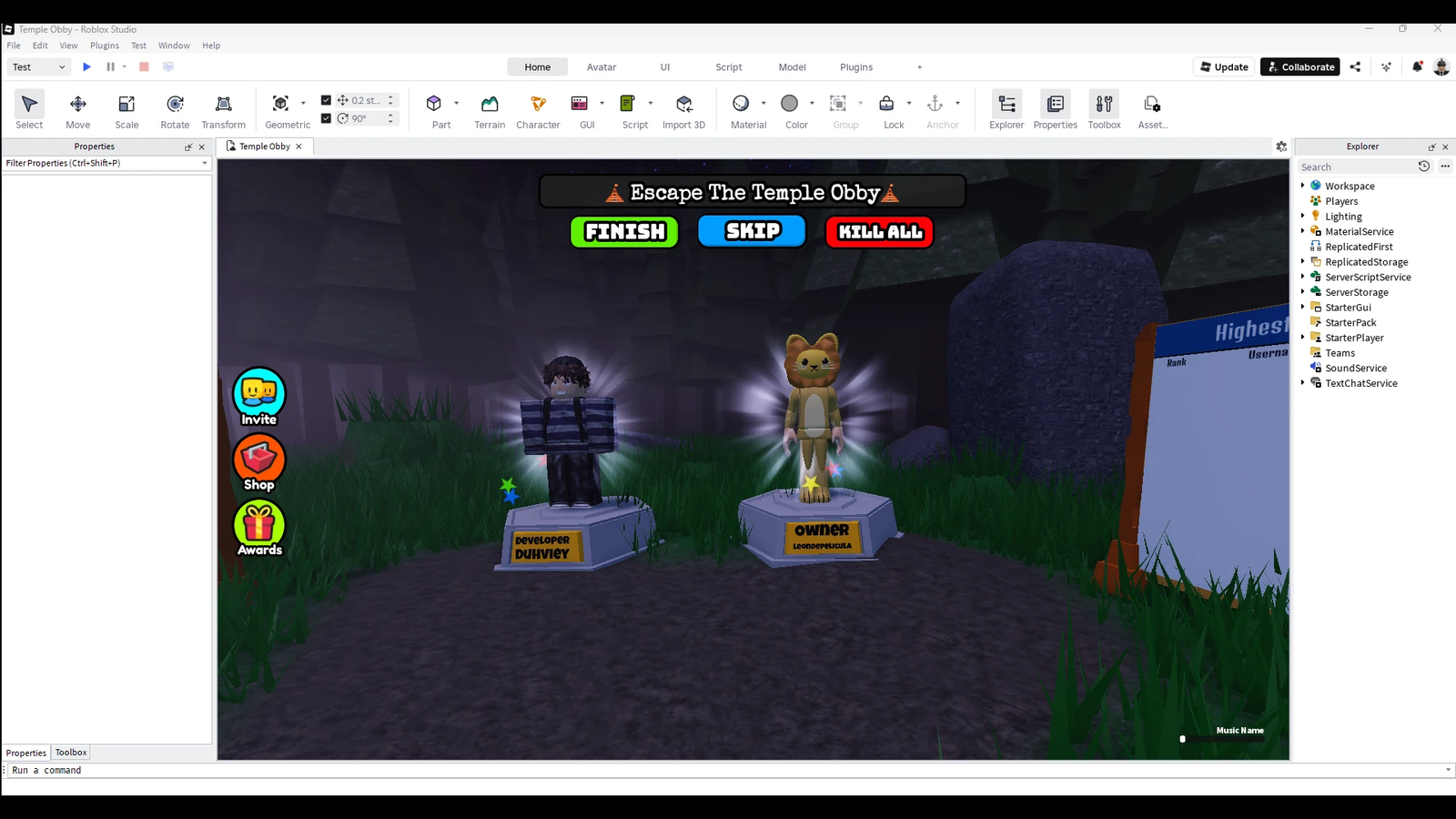Expand the Material dropdown arrow
1456x819 pixels.
click(763, 103)
